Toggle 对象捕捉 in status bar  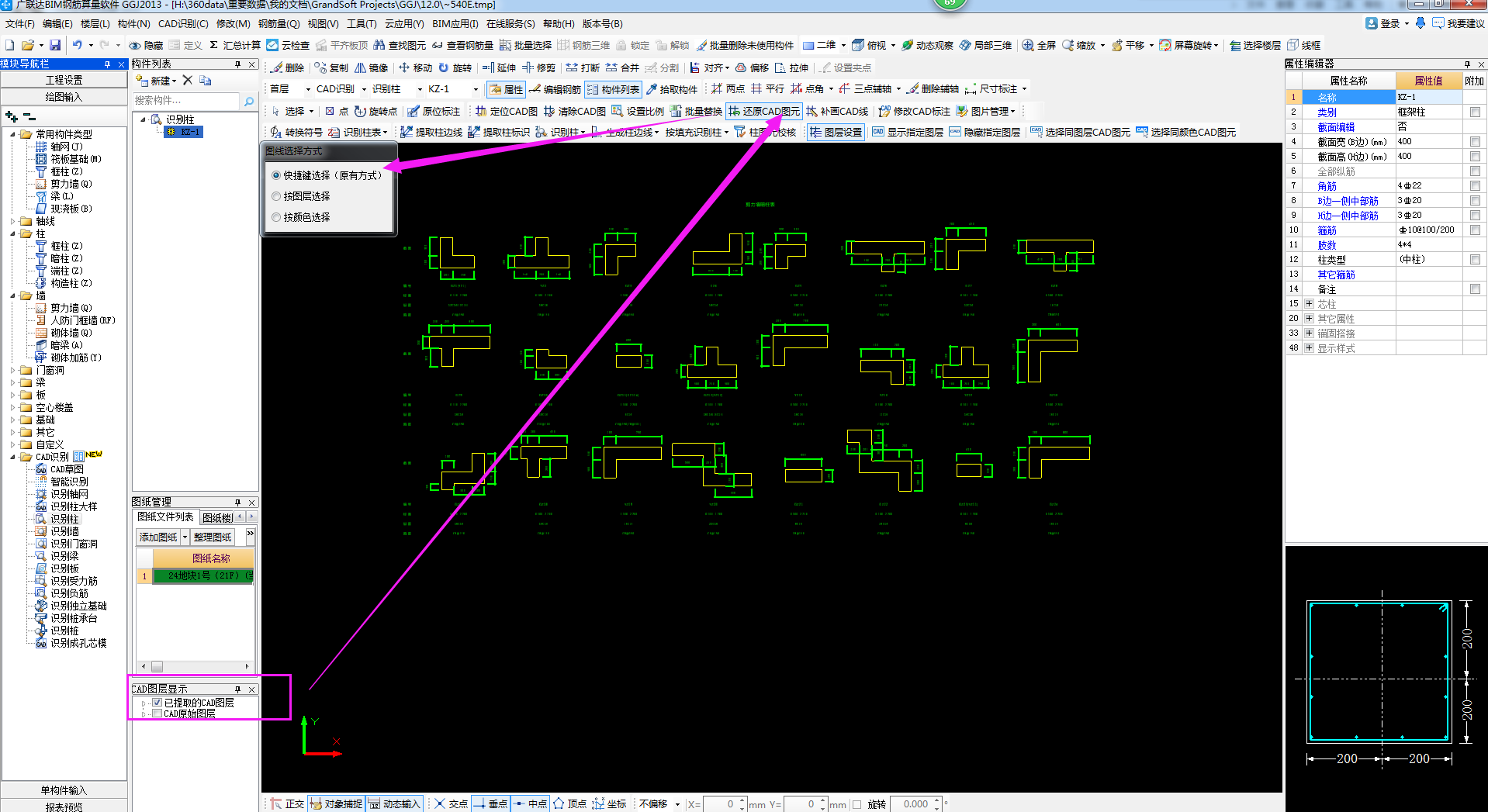pyautogui.click(x=336, y=803)
